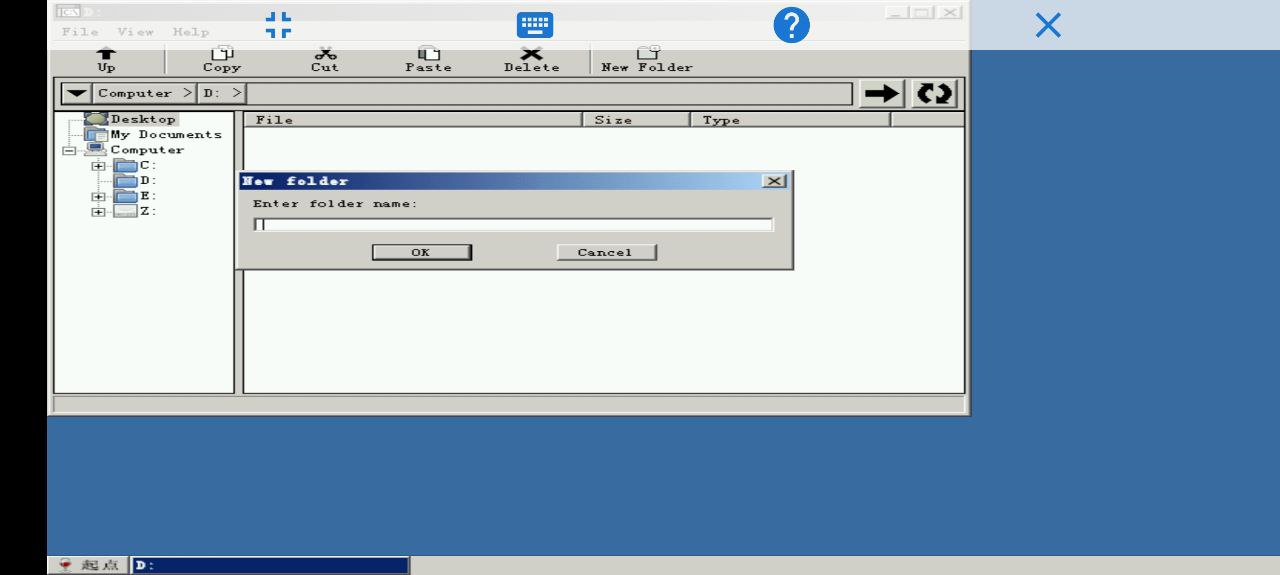1280x575 pixels.
Task: Click the Computer breadcrumb segment
Action: coord(146,93)
